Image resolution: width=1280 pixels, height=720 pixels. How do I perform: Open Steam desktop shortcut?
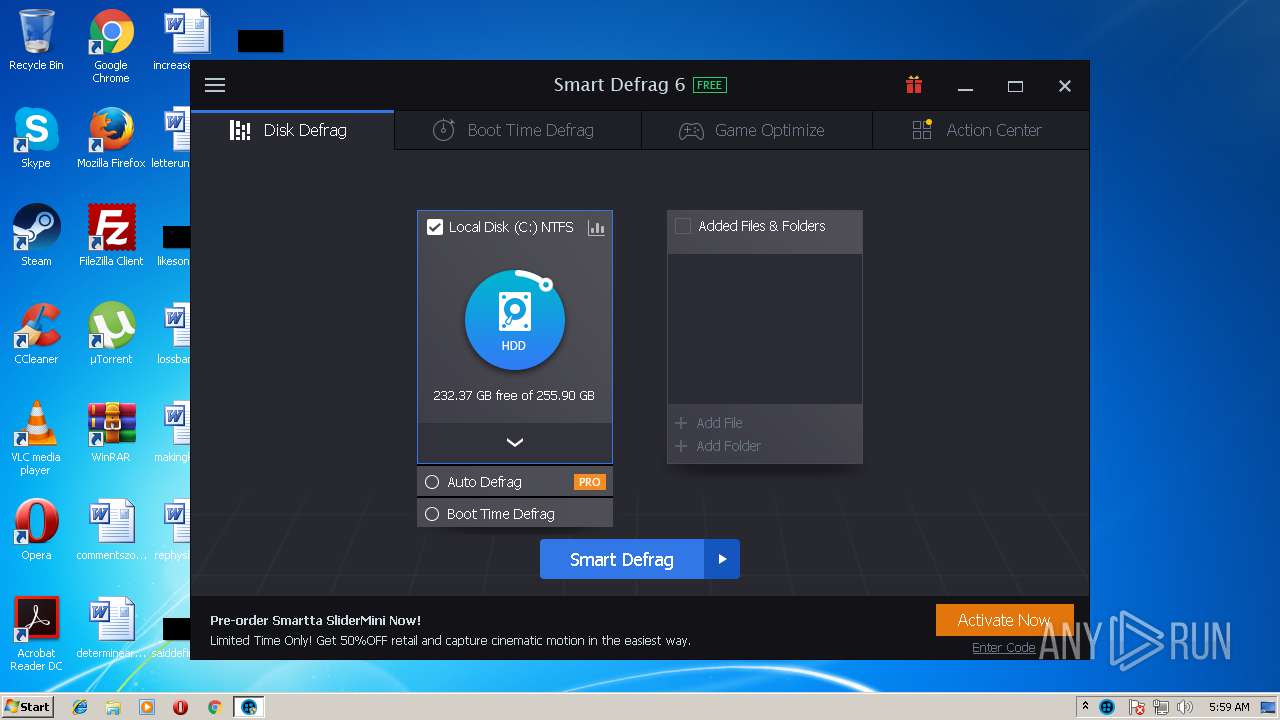(x=36, y=237)
